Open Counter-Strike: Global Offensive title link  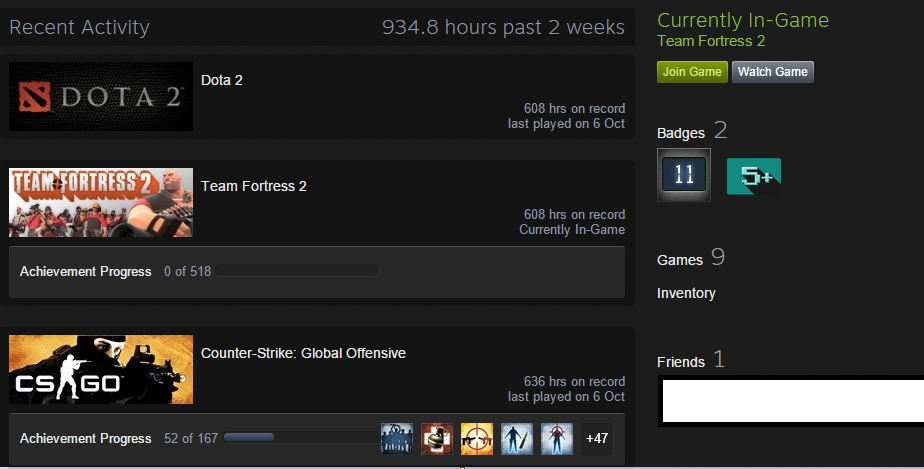[303, 353]
